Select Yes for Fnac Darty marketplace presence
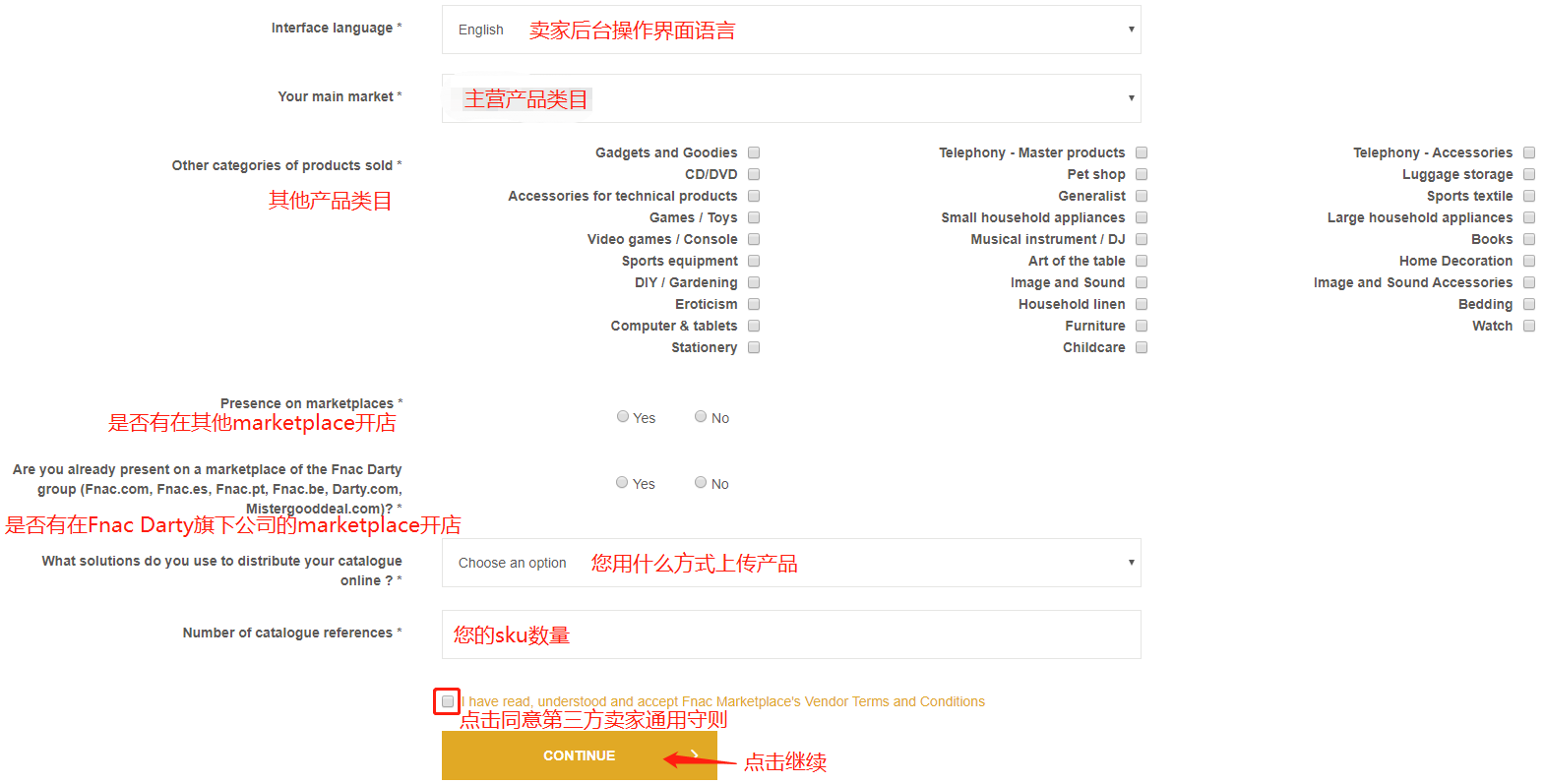This screenshot has height=784, width=1545. pyautogui.click(x=622, y=483)
